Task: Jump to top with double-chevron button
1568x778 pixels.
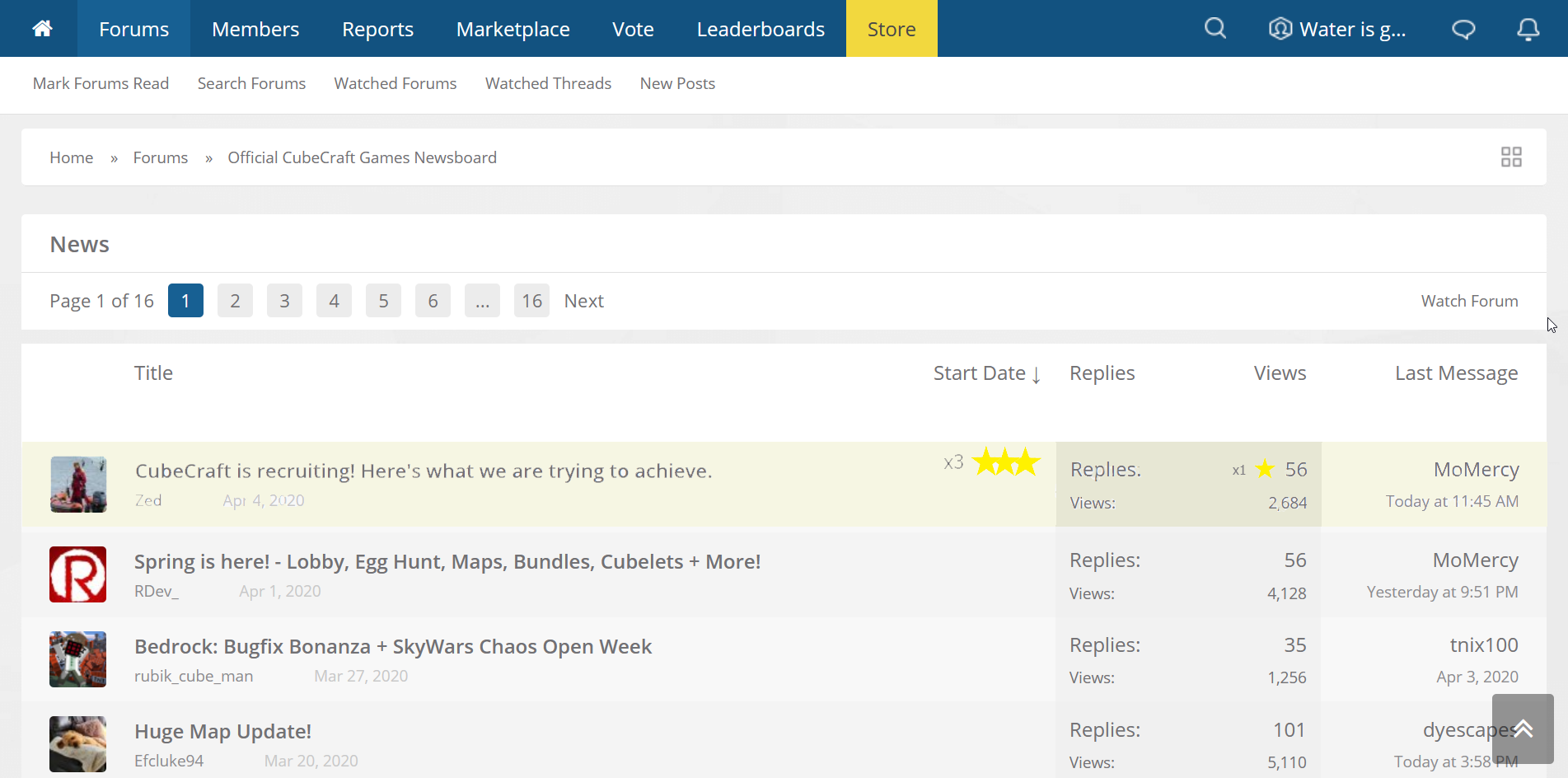Action: point(1523,729)
